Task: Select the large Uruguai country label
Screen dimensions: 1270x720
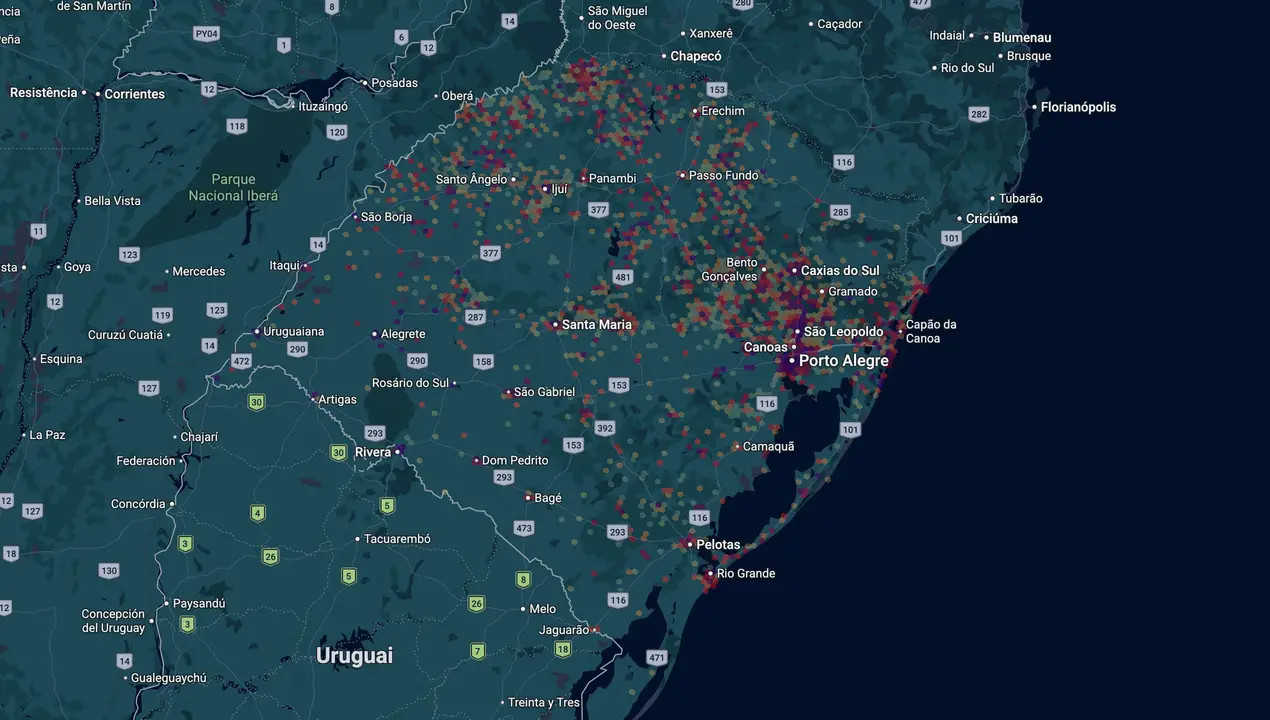Action: [x=354, y=656]
